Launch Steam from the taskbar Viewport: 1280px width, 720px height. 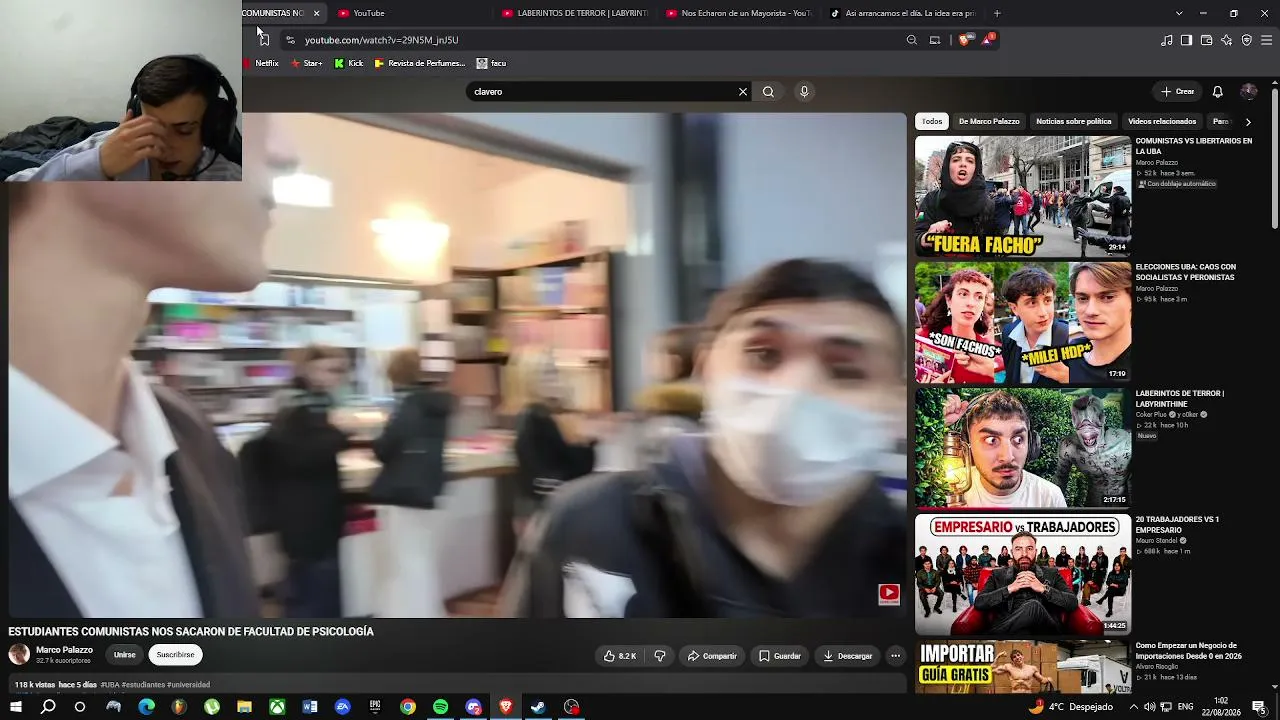538,707
